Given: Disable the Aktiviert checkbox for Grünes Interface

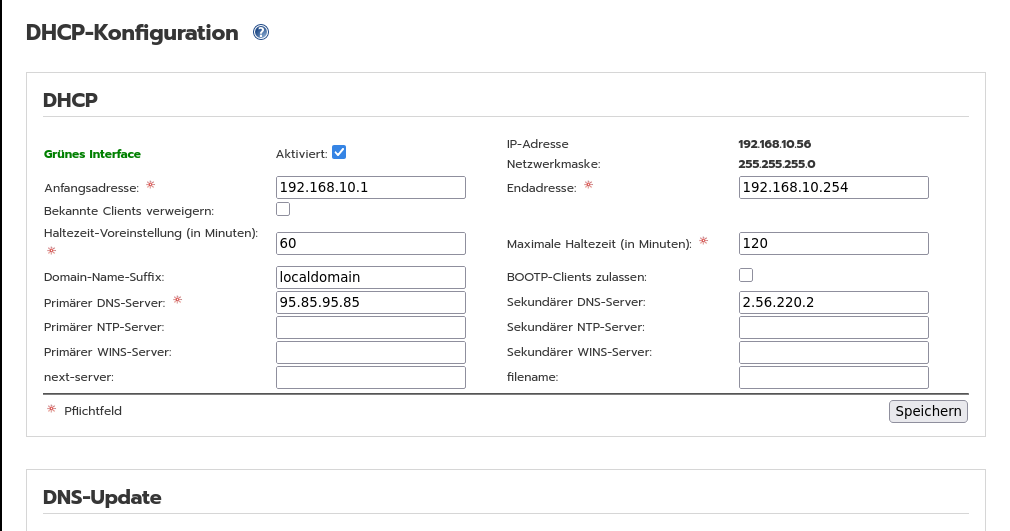Looking at the screenshot, I should 339,152.
